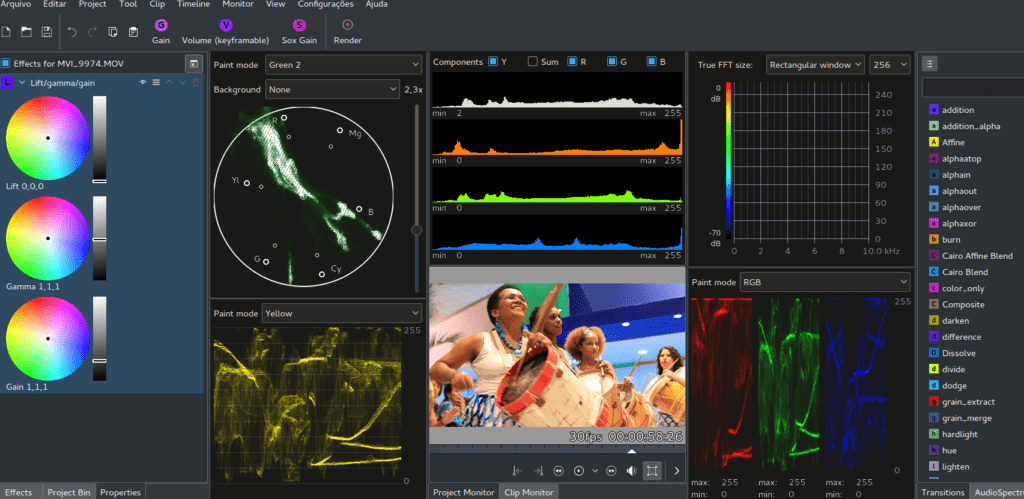Click the Gain effect toolbar icon

coord(161,25)
